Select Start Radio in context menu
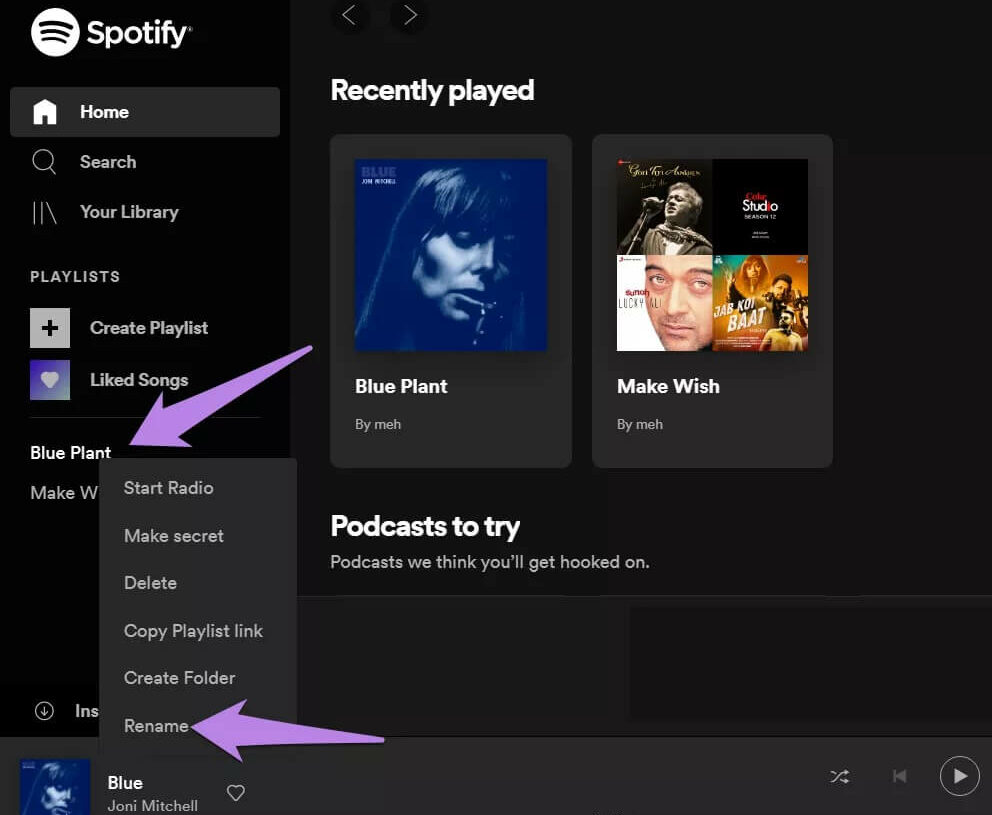Viewport: 992px width, 815px height. click(x=168, y=488)
